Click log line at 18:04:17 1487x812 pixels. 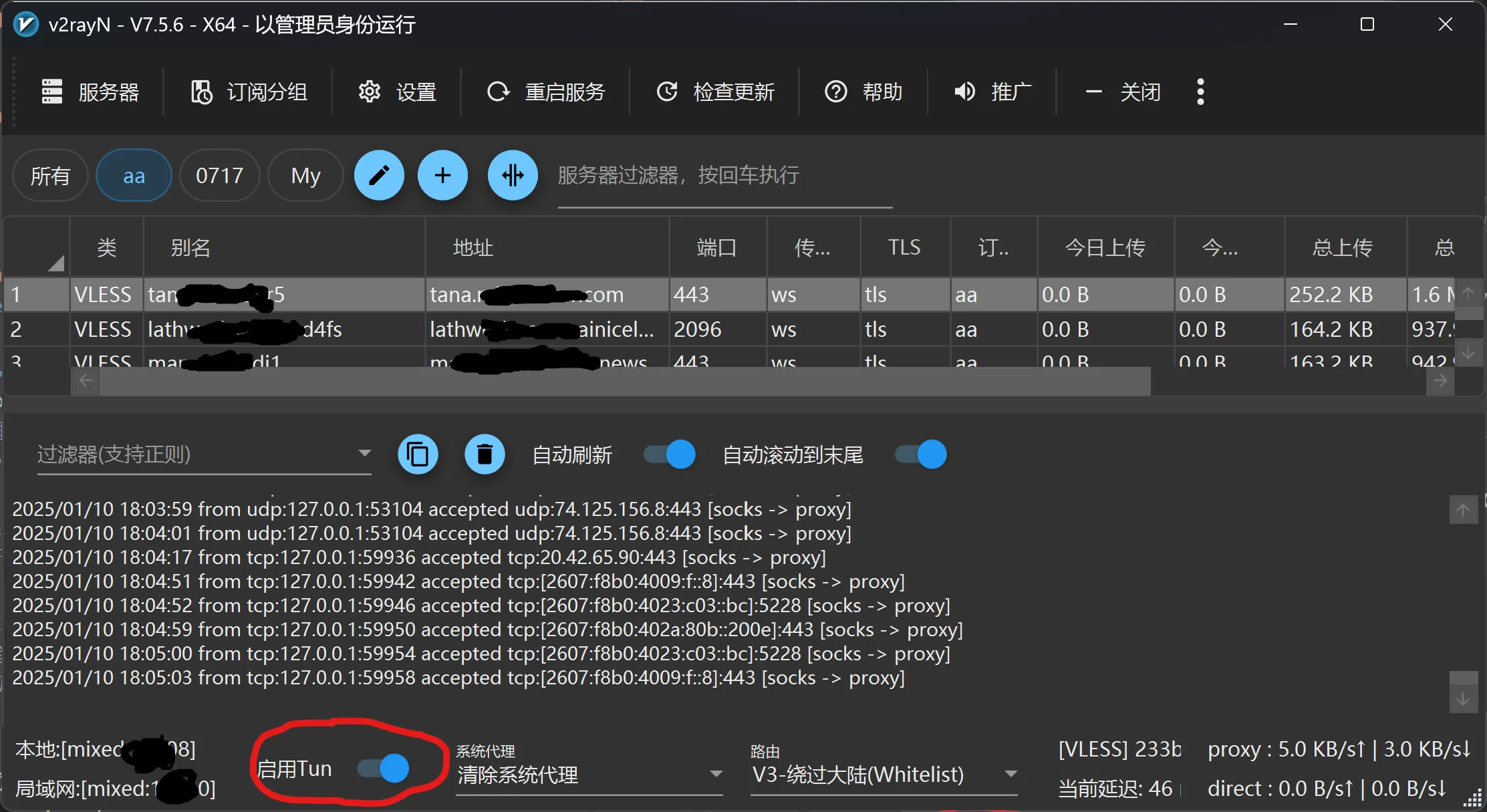pyautogui.click(x=419, y=557)
